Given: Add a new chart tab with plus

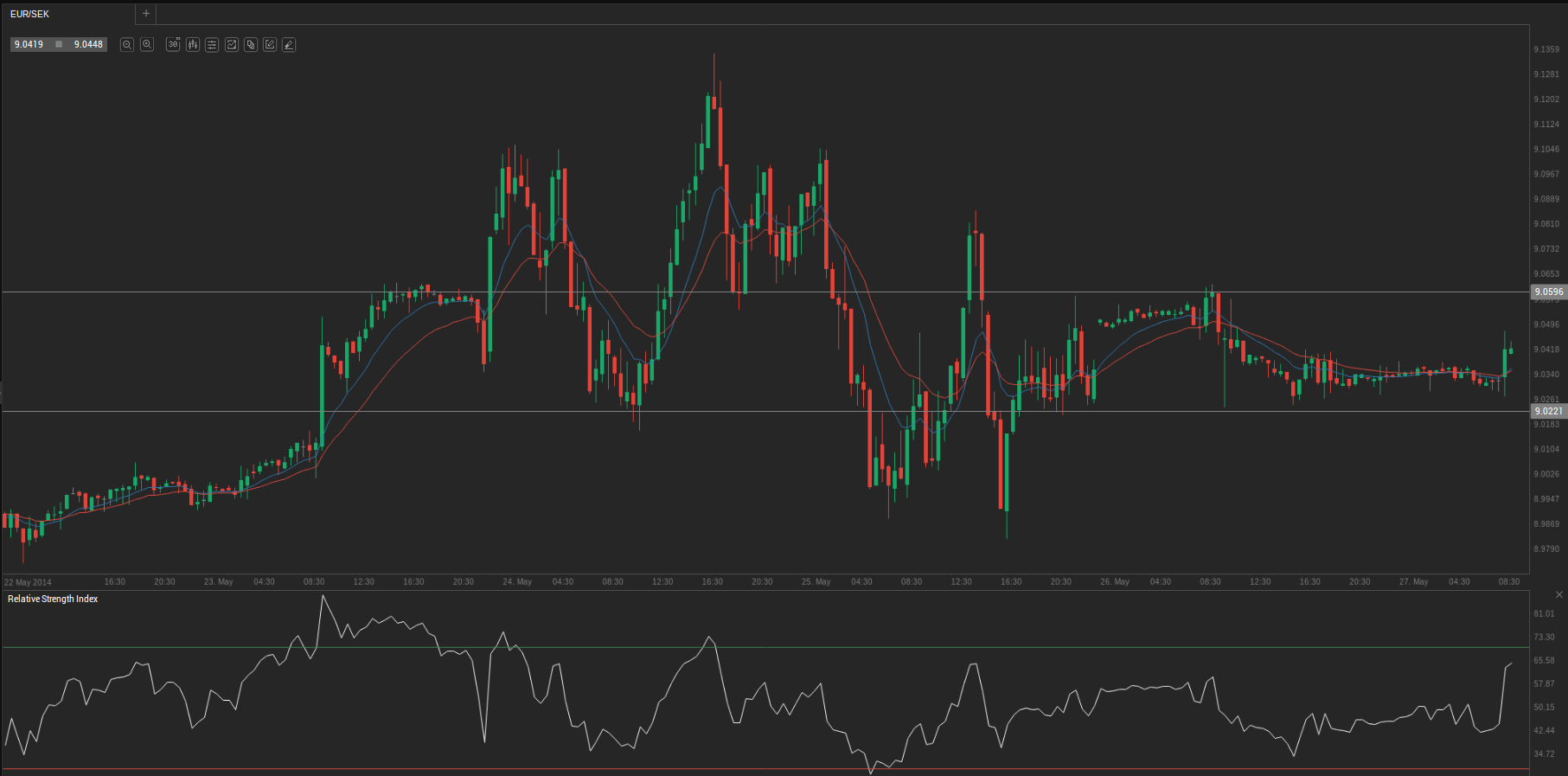Looking at the screenshot, I should click(146, 14).
